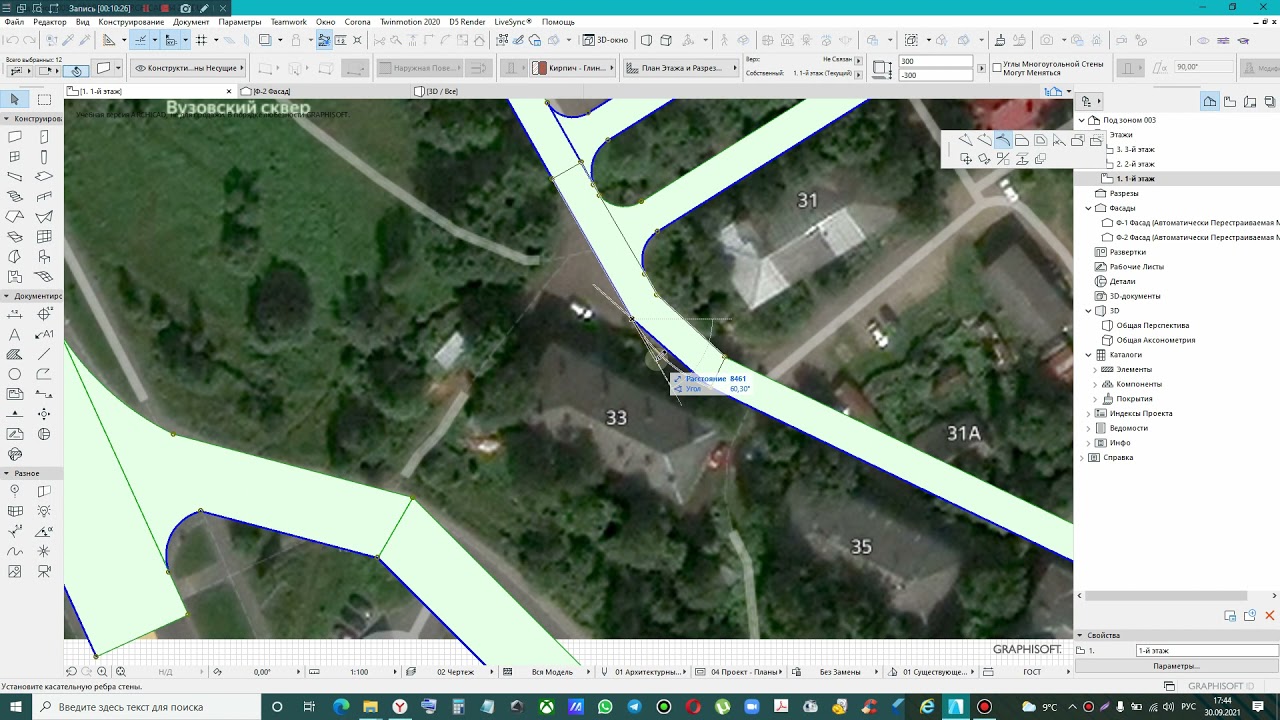Toggle guide lines button in toolbar
The width and height of the screenshot is (1280, 720).
pyautogui.click(x=141, y=40)
